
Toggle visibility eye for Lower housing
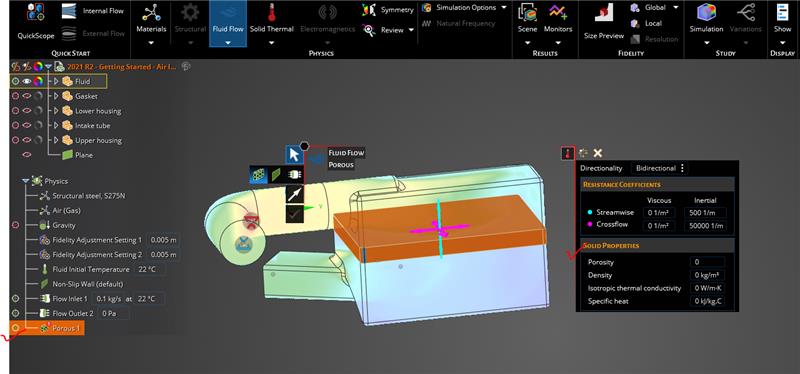point(27,111)
